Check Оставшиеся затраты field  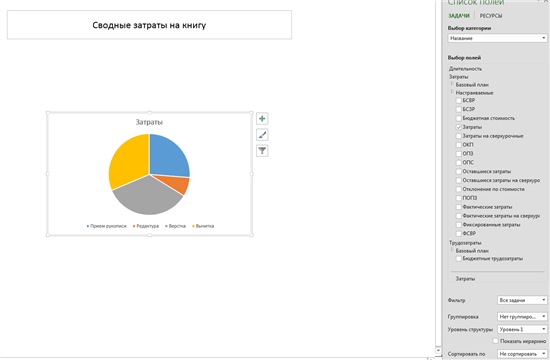pos(458,172)
